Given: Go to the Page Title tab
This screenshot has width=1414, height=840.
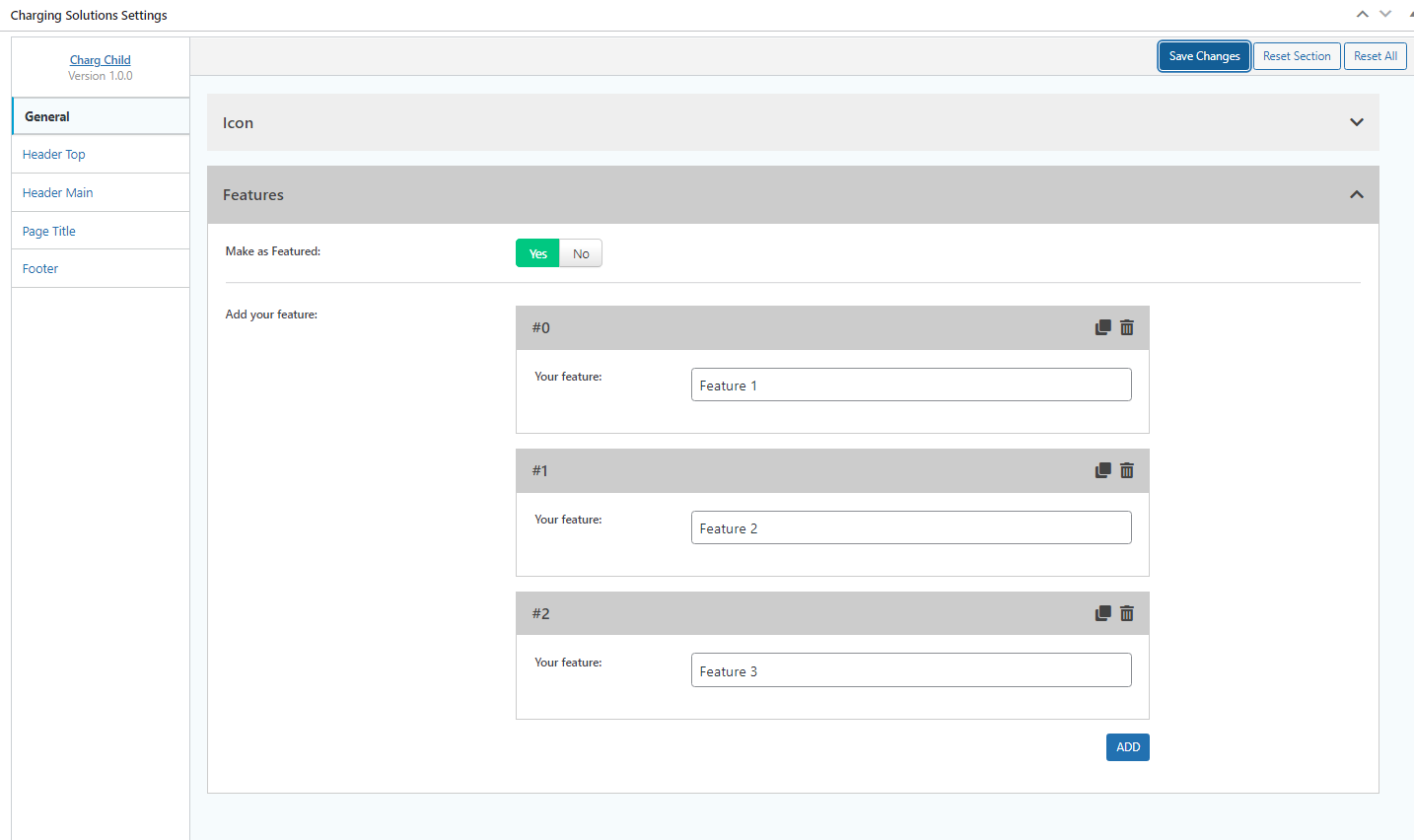Looking at the screenshot, I should (x=49, y=231).
